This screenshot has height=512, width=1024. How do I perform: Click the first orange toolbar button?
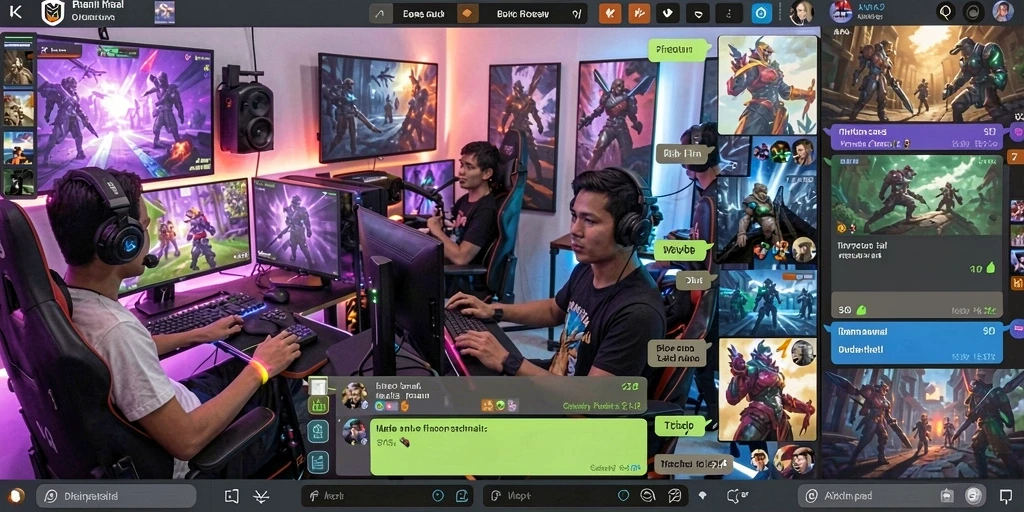coord(610,13)
